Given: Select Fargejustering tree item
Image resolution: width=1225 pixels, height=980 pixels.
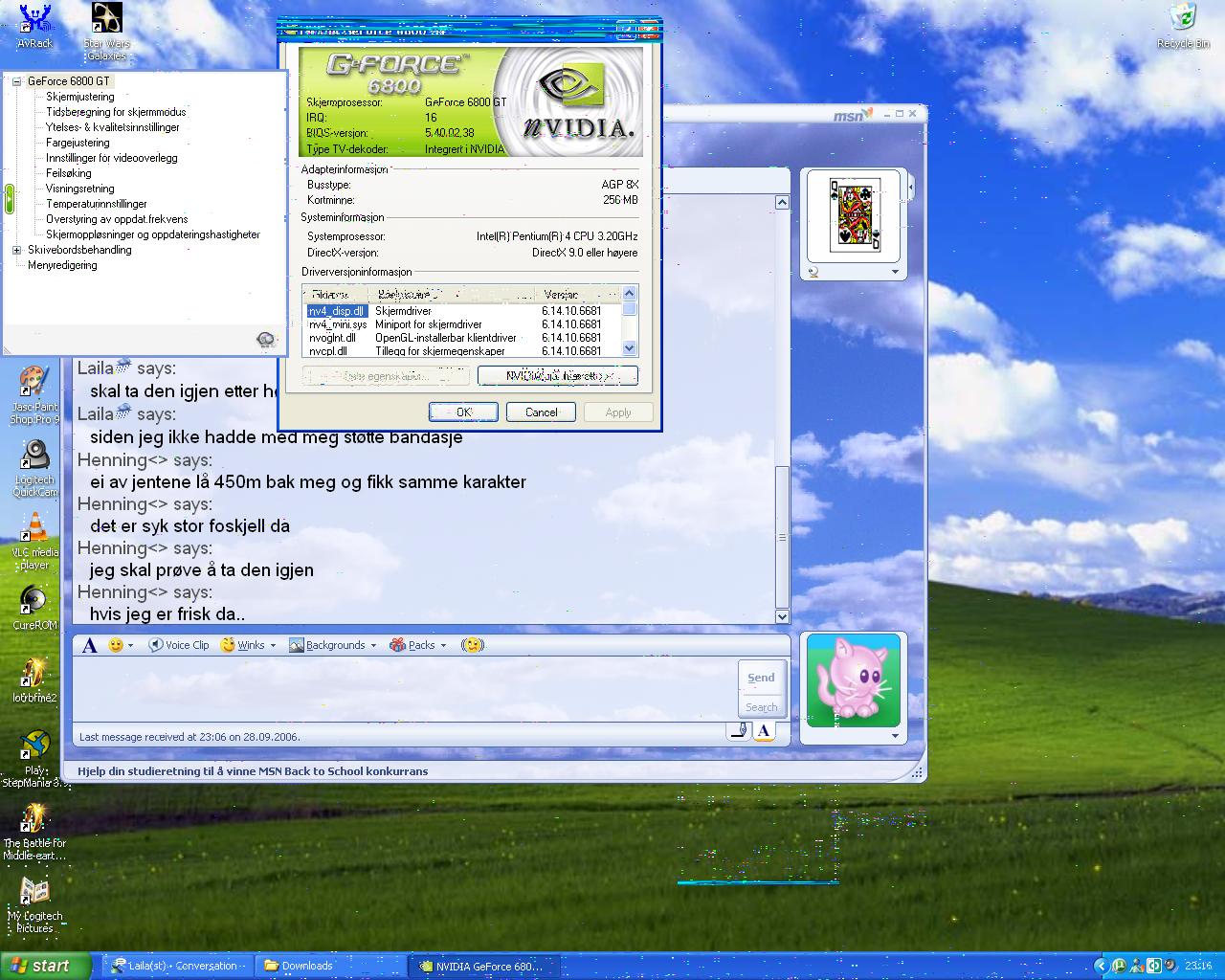Looking at the screenshot, I should (x=78, y=143).
